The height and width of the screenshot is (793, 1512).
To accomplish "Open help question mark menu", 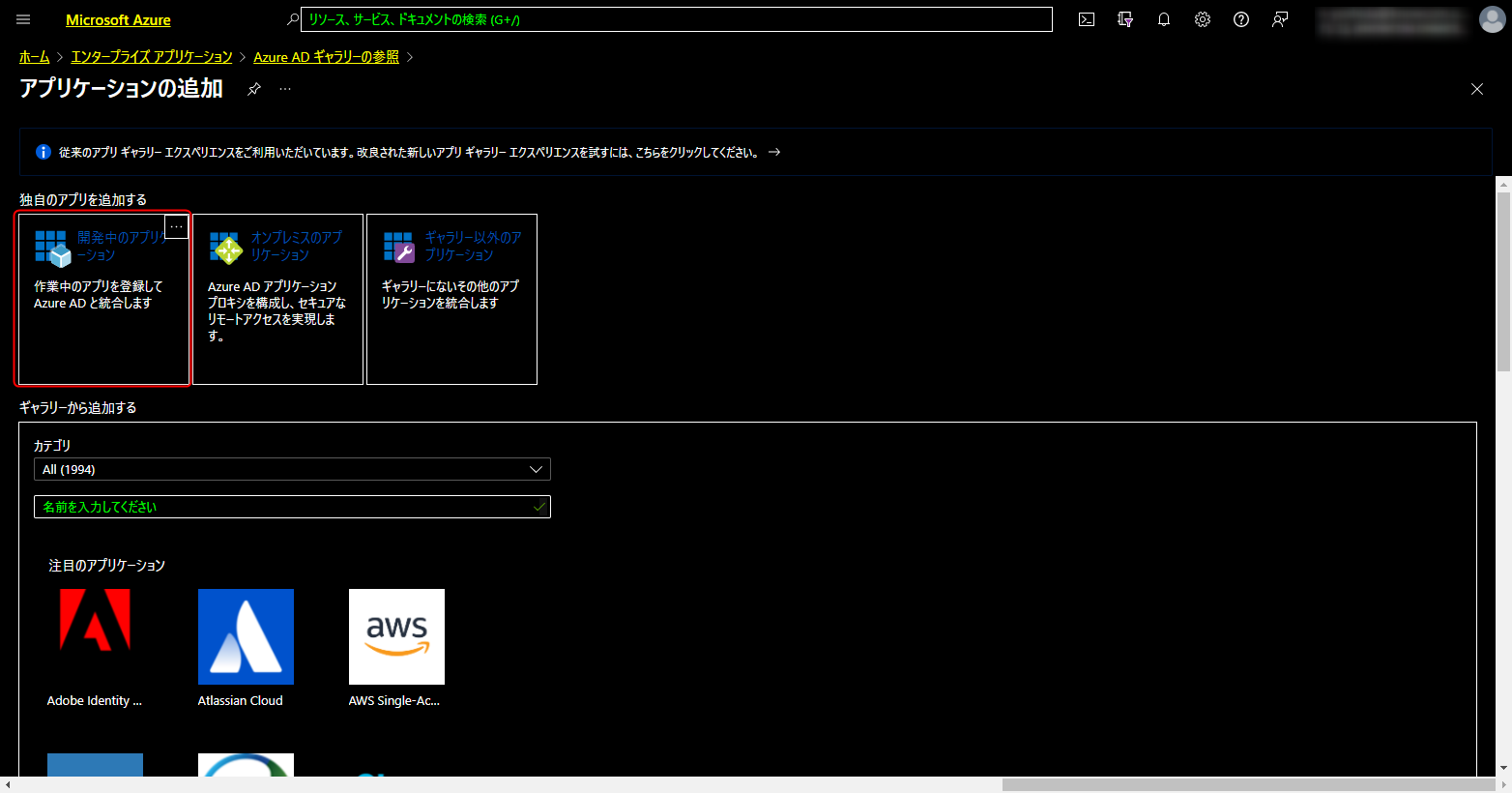I will (x=1241, y=19).
